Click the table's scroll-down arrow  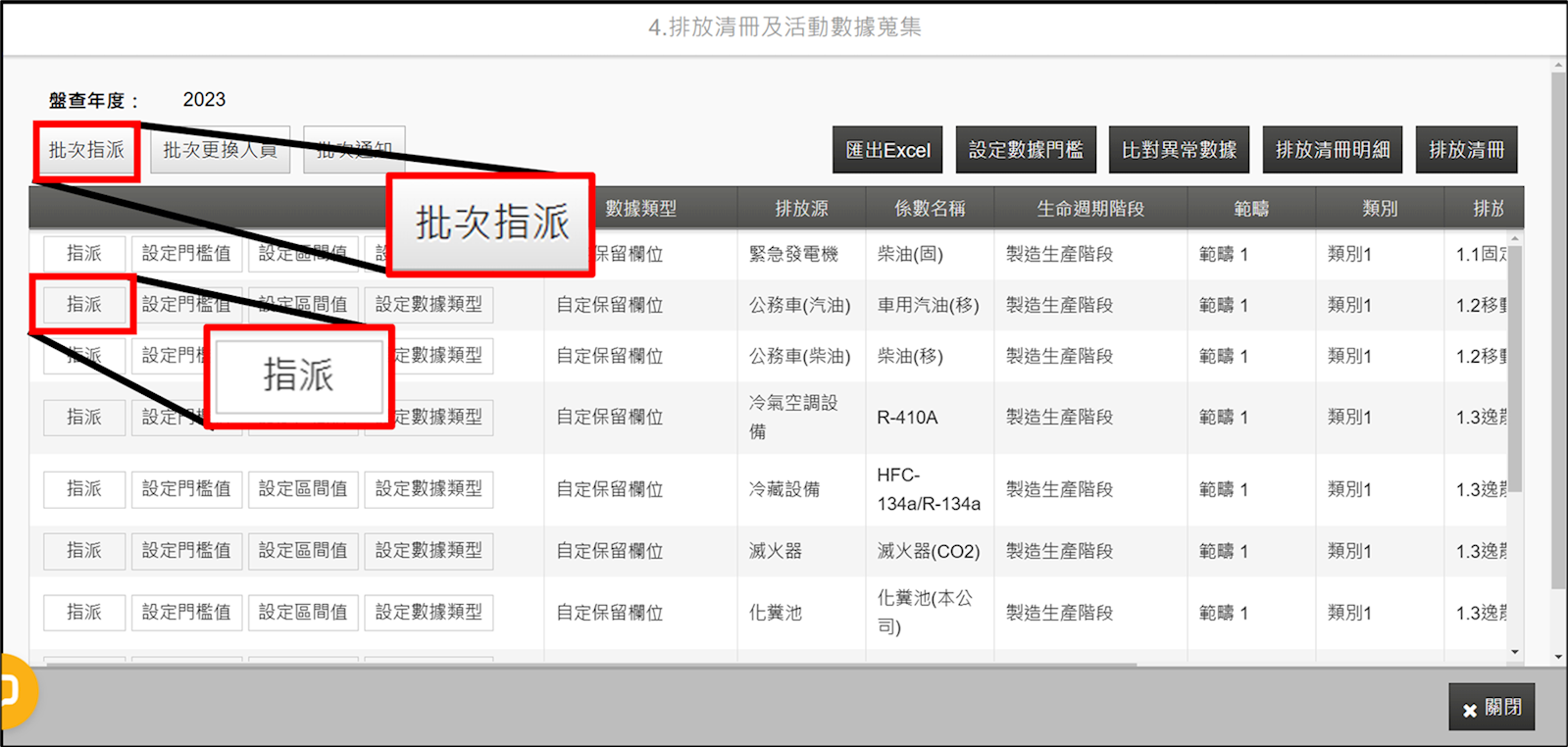click(x=1515, y=652)
